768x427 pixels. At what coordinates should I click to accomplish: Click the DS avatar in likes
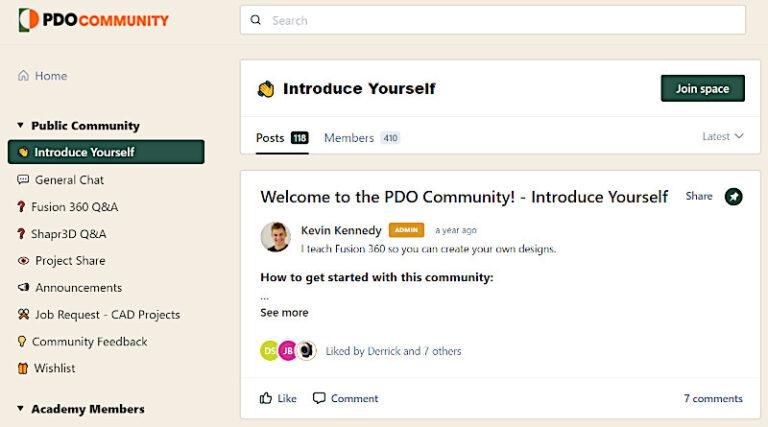(269, 351)
